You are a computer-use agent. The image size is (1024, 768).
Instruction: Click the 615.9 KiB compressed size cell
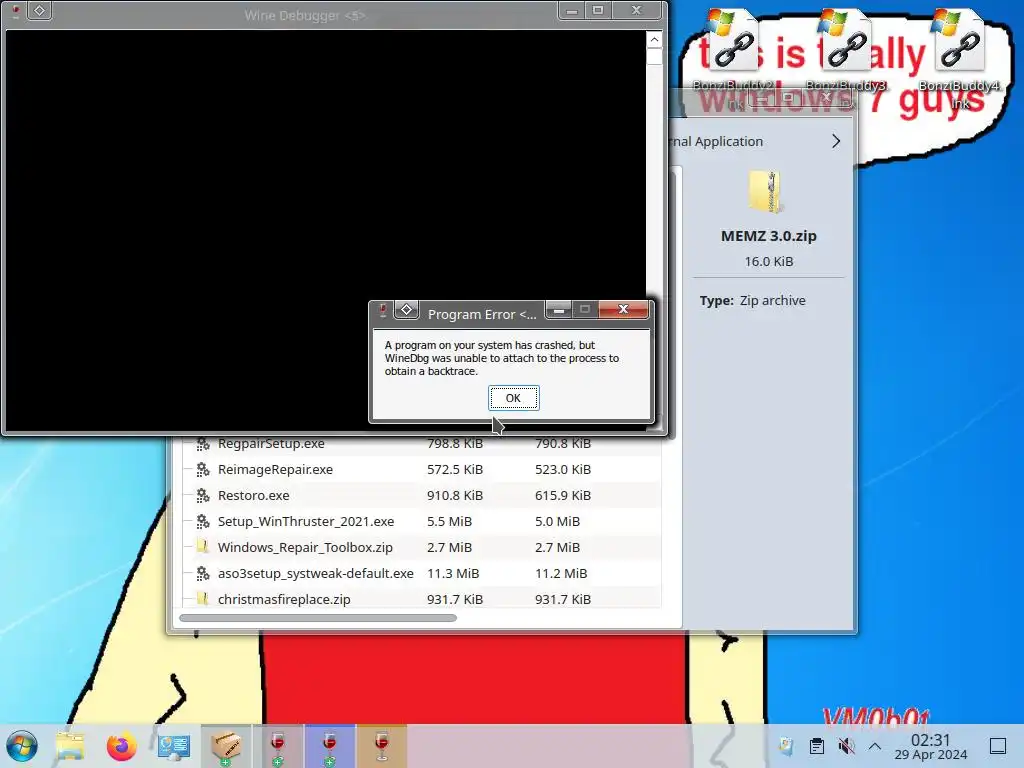click(563, 495)
